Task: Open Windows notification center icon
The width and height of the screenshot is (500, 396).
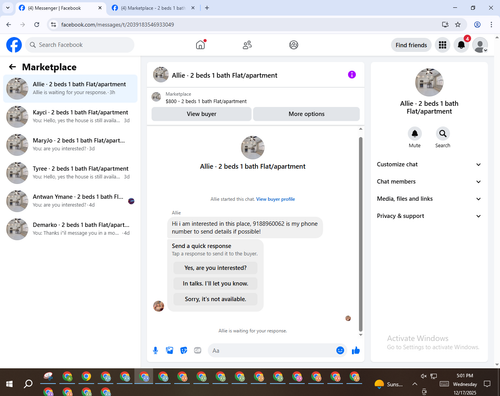Action: tap(487, 384)
